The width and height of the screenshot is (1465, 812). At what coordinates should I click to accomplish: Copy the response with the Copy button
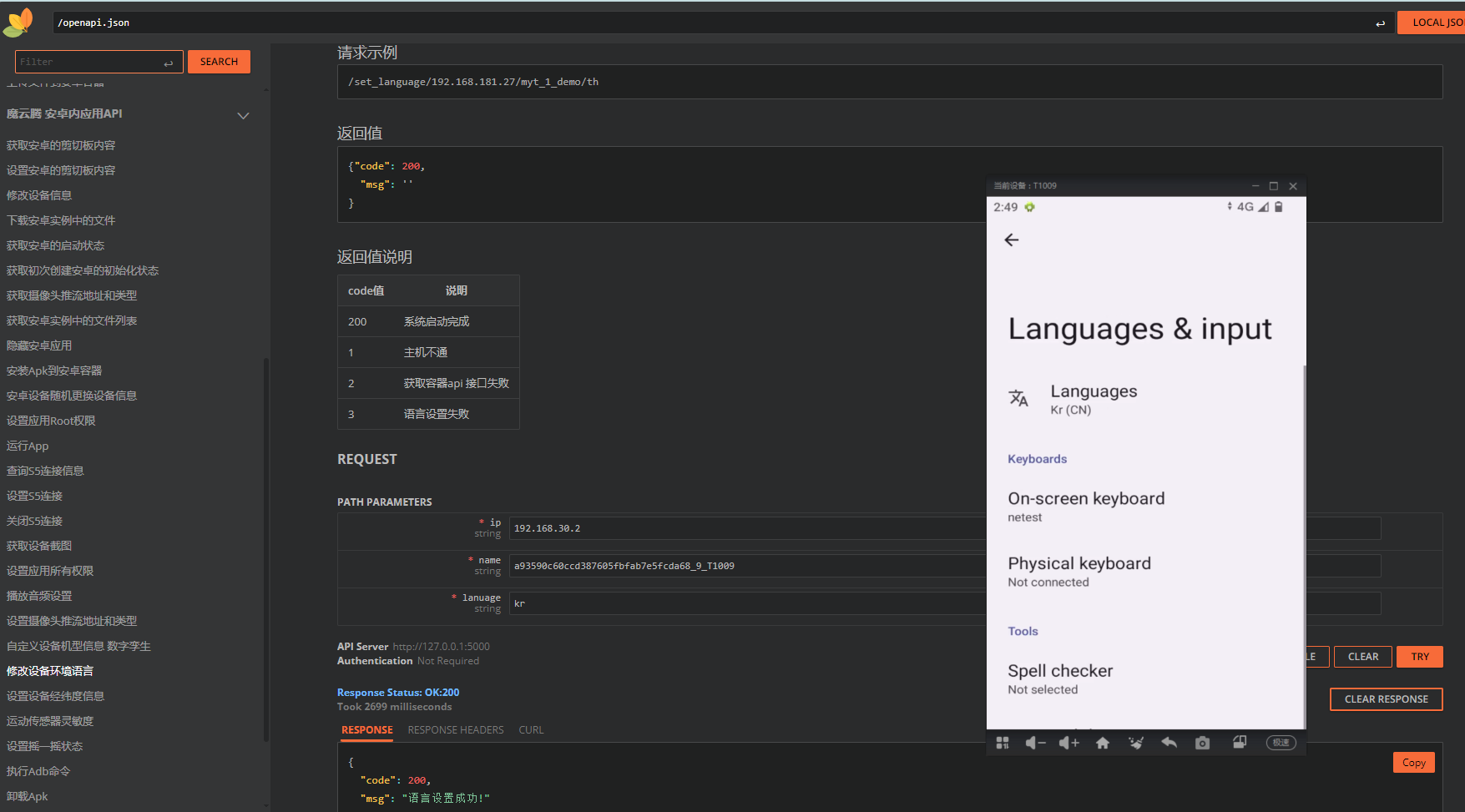pos(1413,763)
